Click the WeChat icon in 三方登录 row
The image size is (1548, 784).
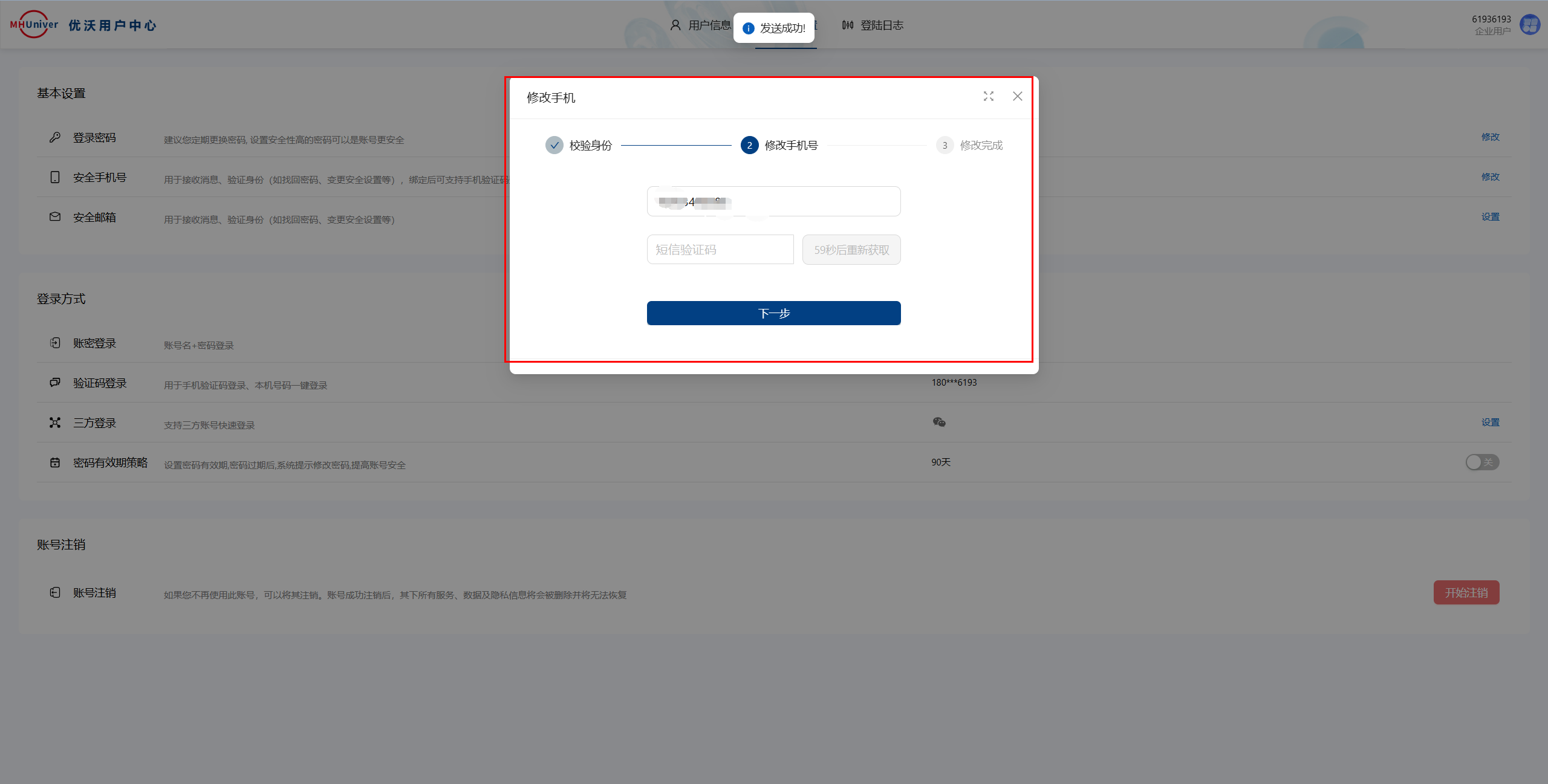pyautogui.click(x=939, y=422)
